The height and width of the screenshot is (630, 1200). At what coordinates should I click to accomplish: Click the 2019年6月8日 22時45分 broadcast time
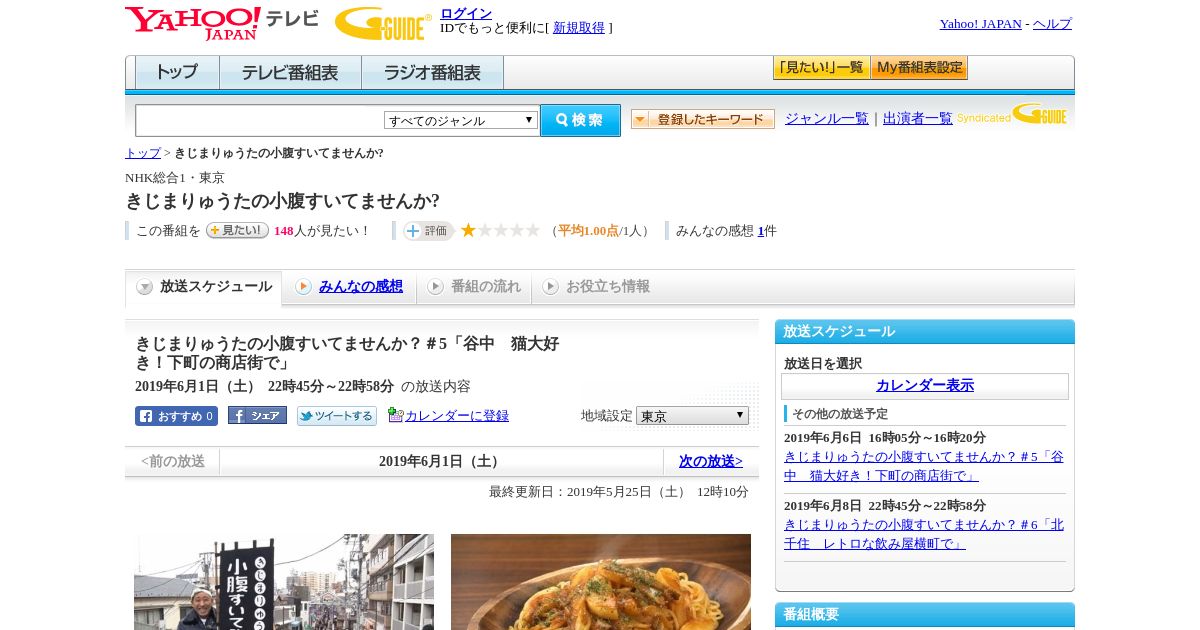pyautogui.click(x=885, y=506)
